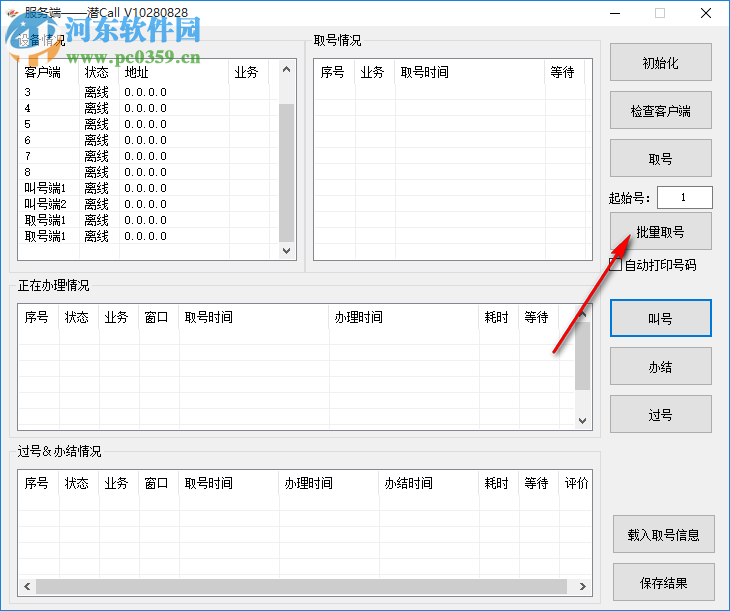This screenshot has width=730, height=611.
Task: Enable the 自动打印号码 checkbox
Action: point(616,265)
